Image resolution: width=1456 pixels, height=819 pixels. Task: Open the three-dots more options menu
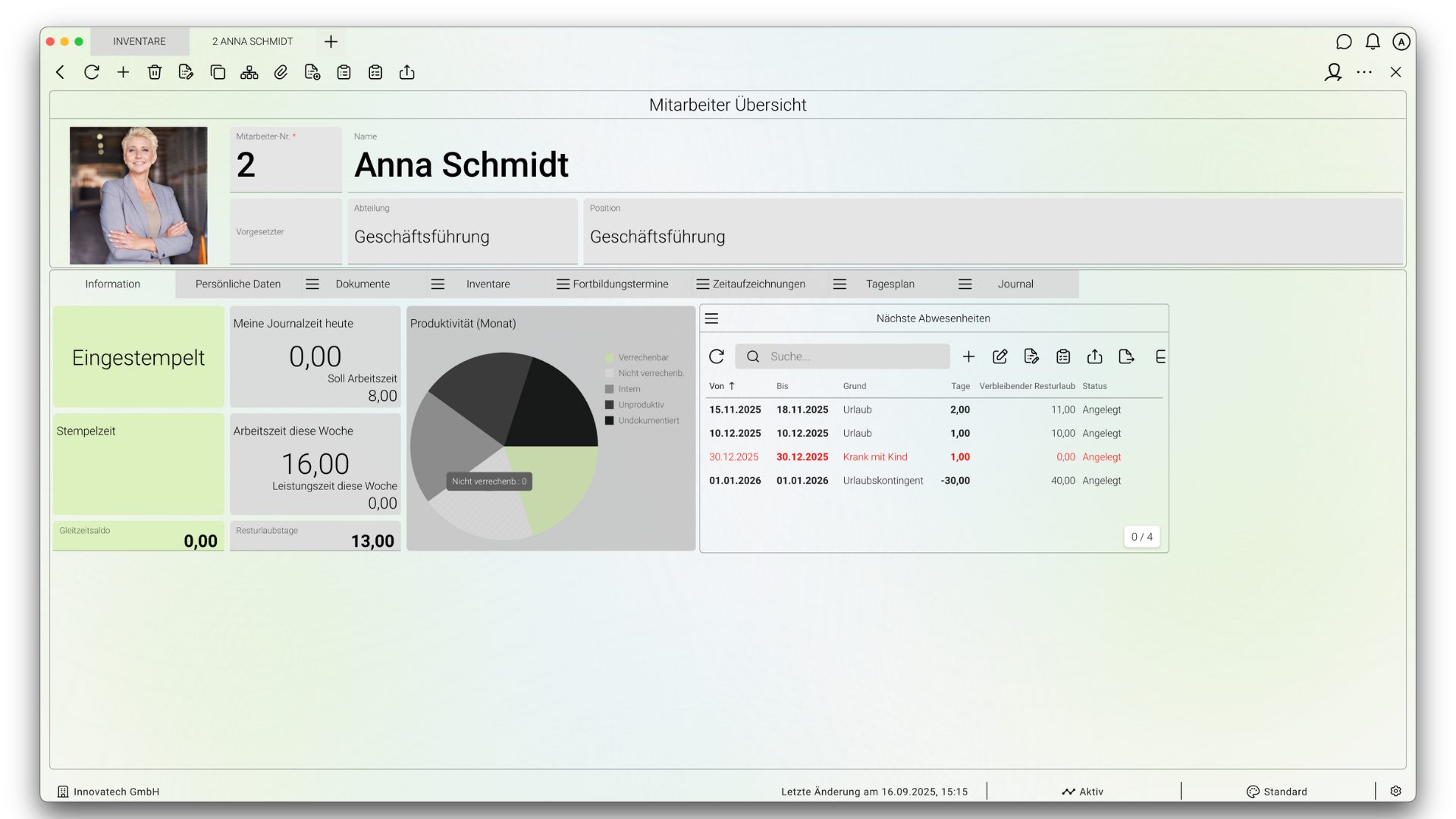(x=1364, y=72)
